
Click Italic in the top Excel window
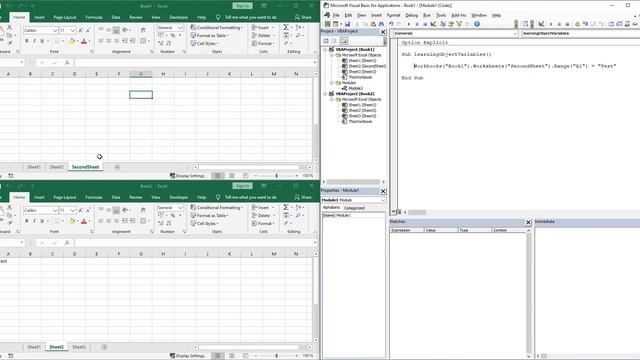[34, 41]
